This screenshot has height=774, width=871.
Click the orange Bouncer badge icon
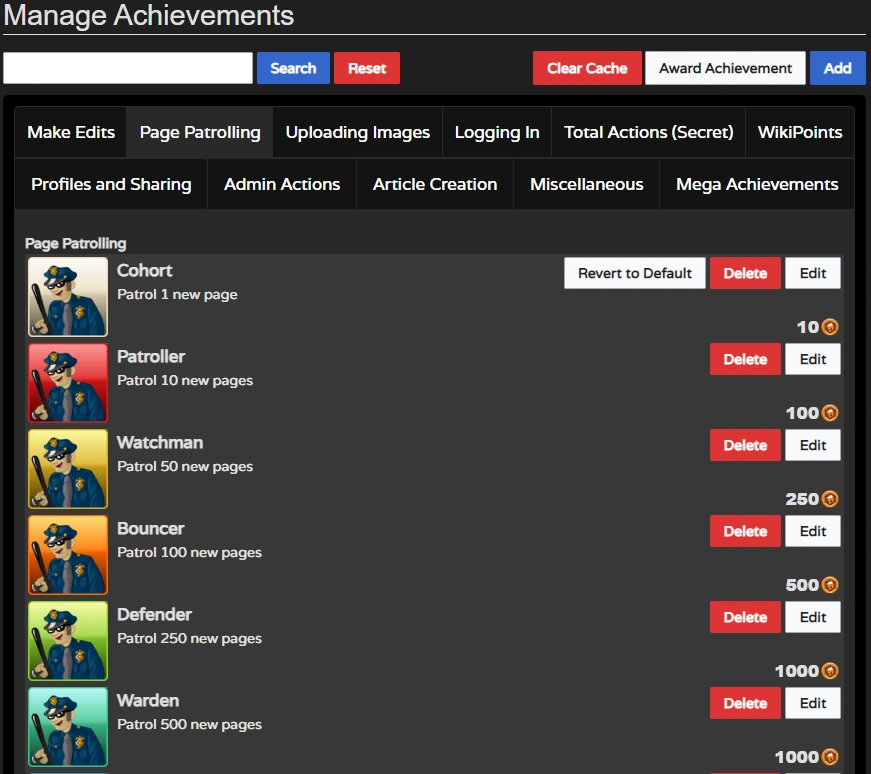[67, 554]
